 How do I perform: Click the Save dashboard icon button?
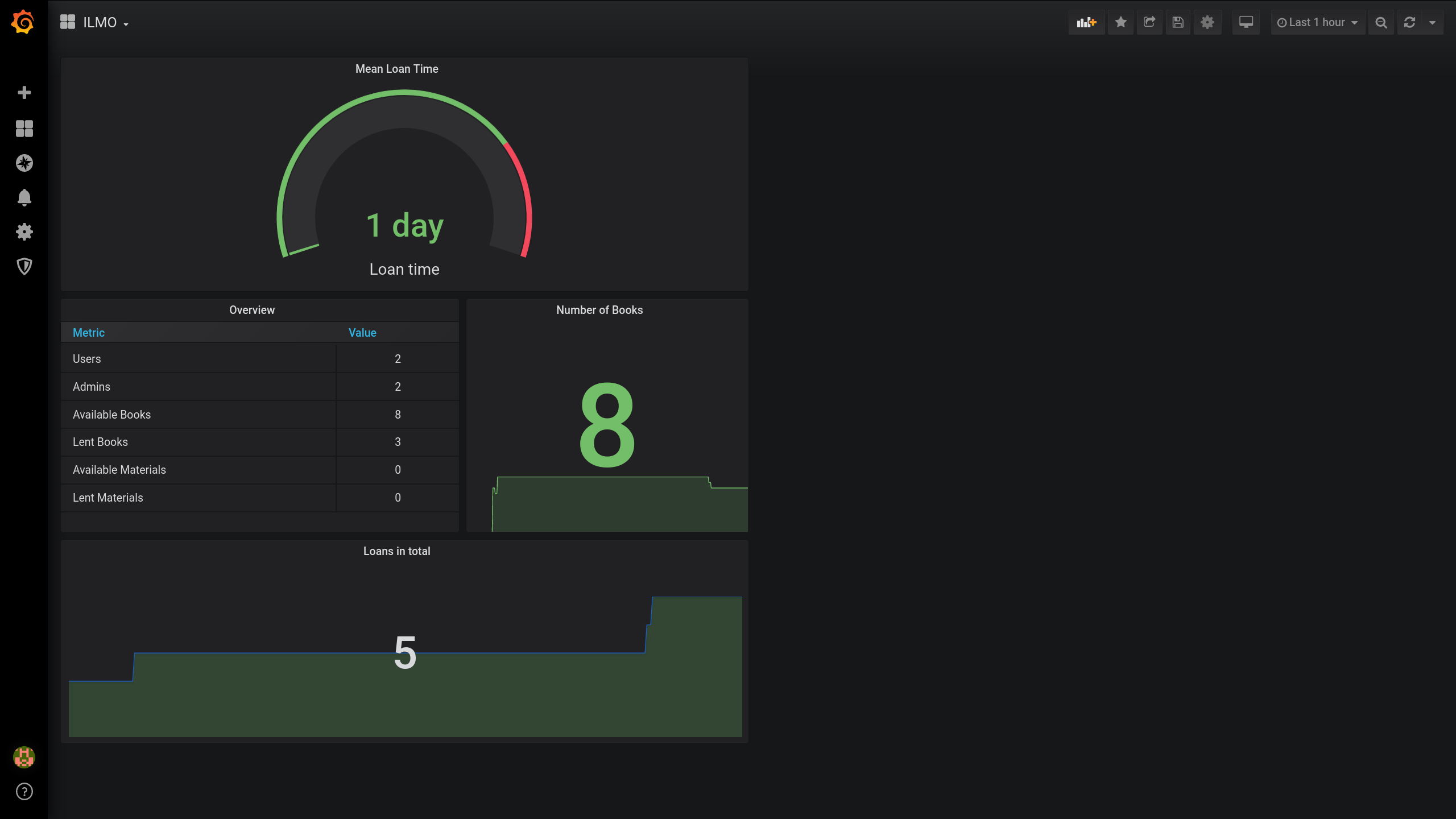point(1177,22)
